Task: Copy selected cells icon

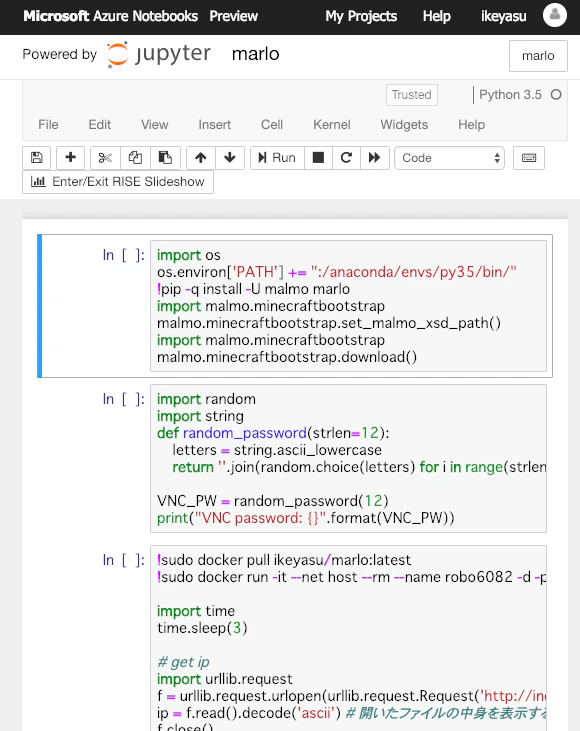Action: [x=135, y=158]
